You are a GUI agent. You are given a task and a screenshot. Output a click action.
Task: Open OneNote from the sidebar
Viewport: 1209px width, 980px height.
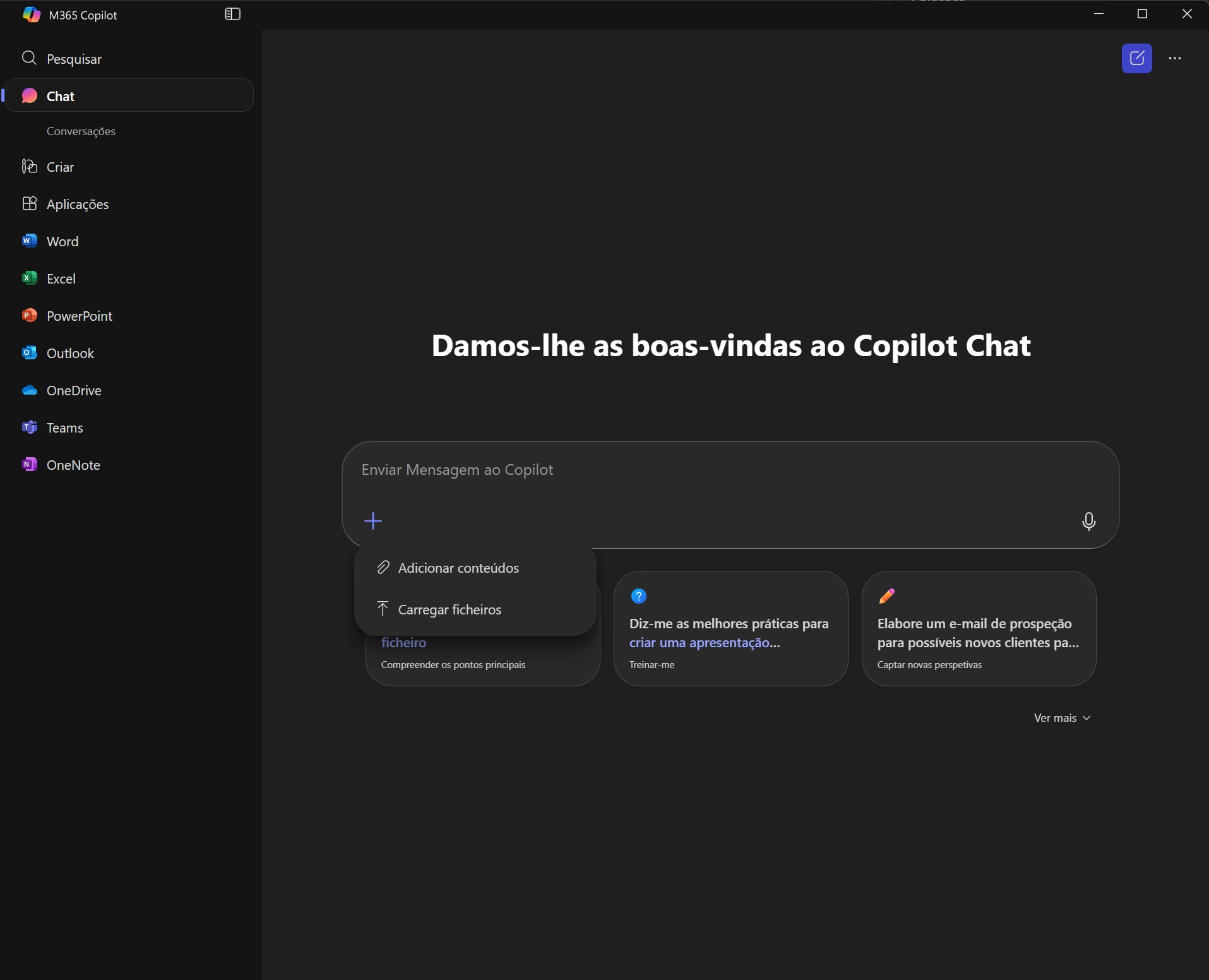pos(73,465)
